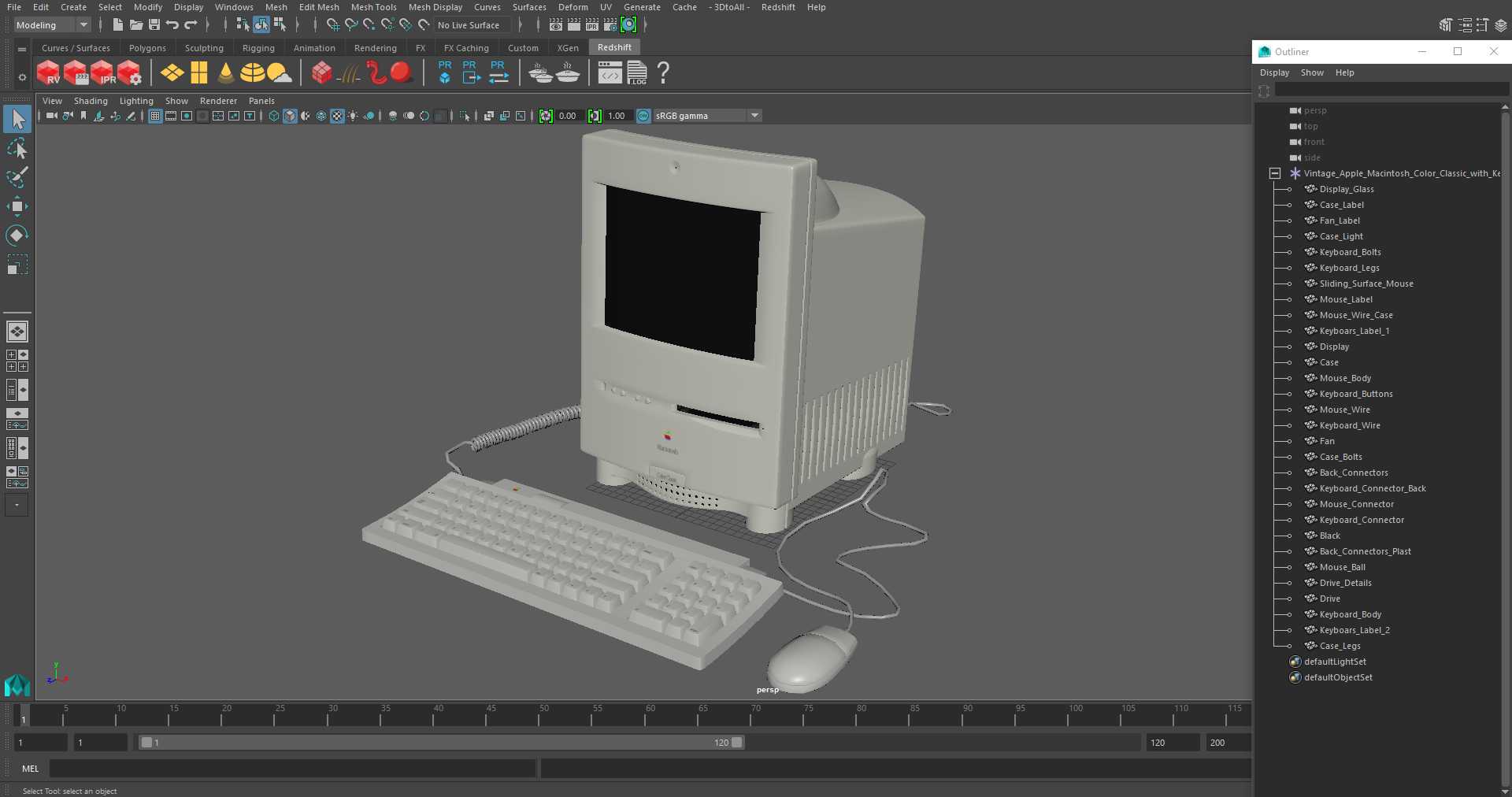
Task: Click the time range slider bar
Action: pyautogui.click(x=441, y=743)
